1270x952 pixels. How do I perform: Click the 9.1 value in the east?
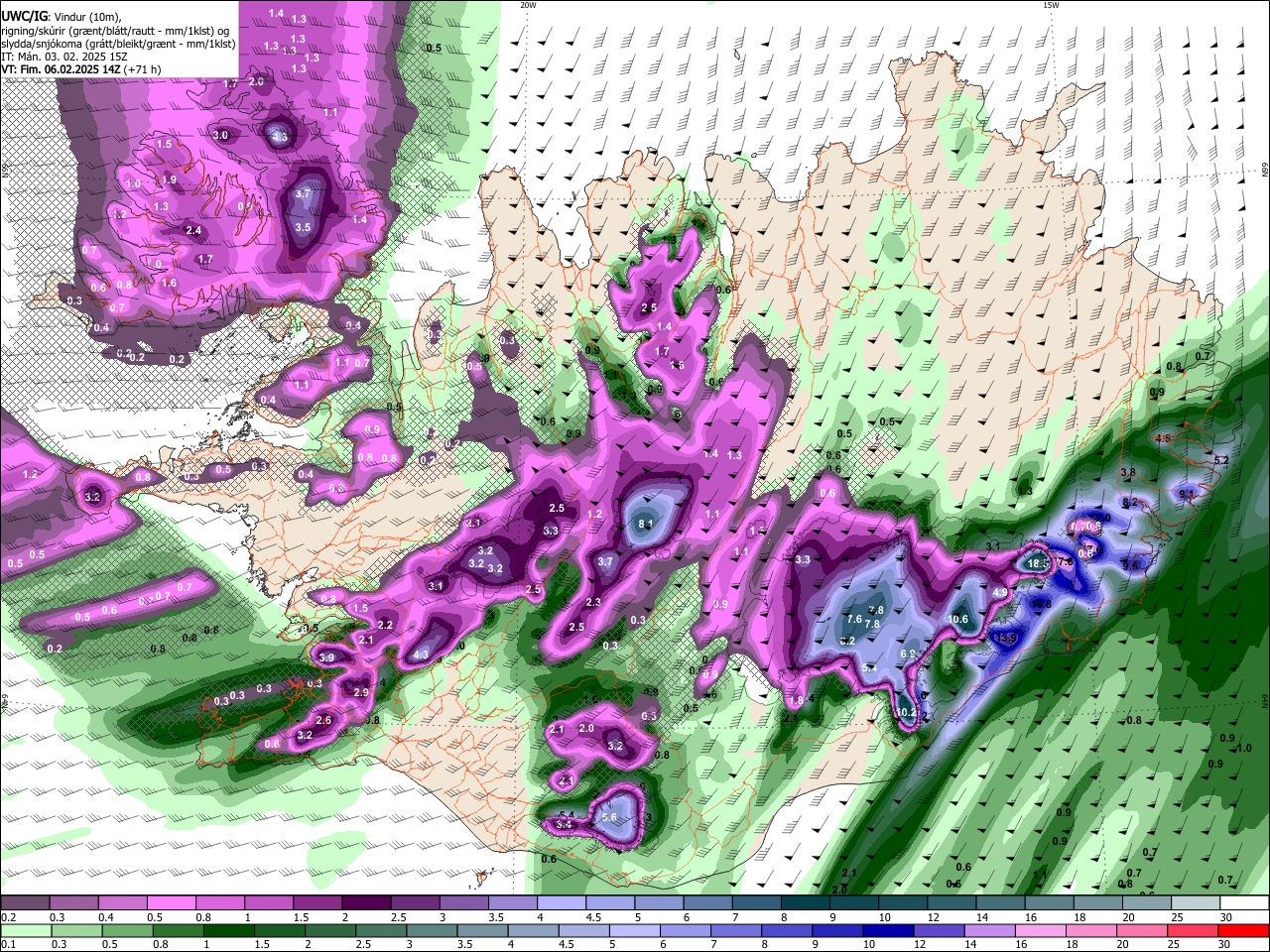click(x=1187, y=493)
